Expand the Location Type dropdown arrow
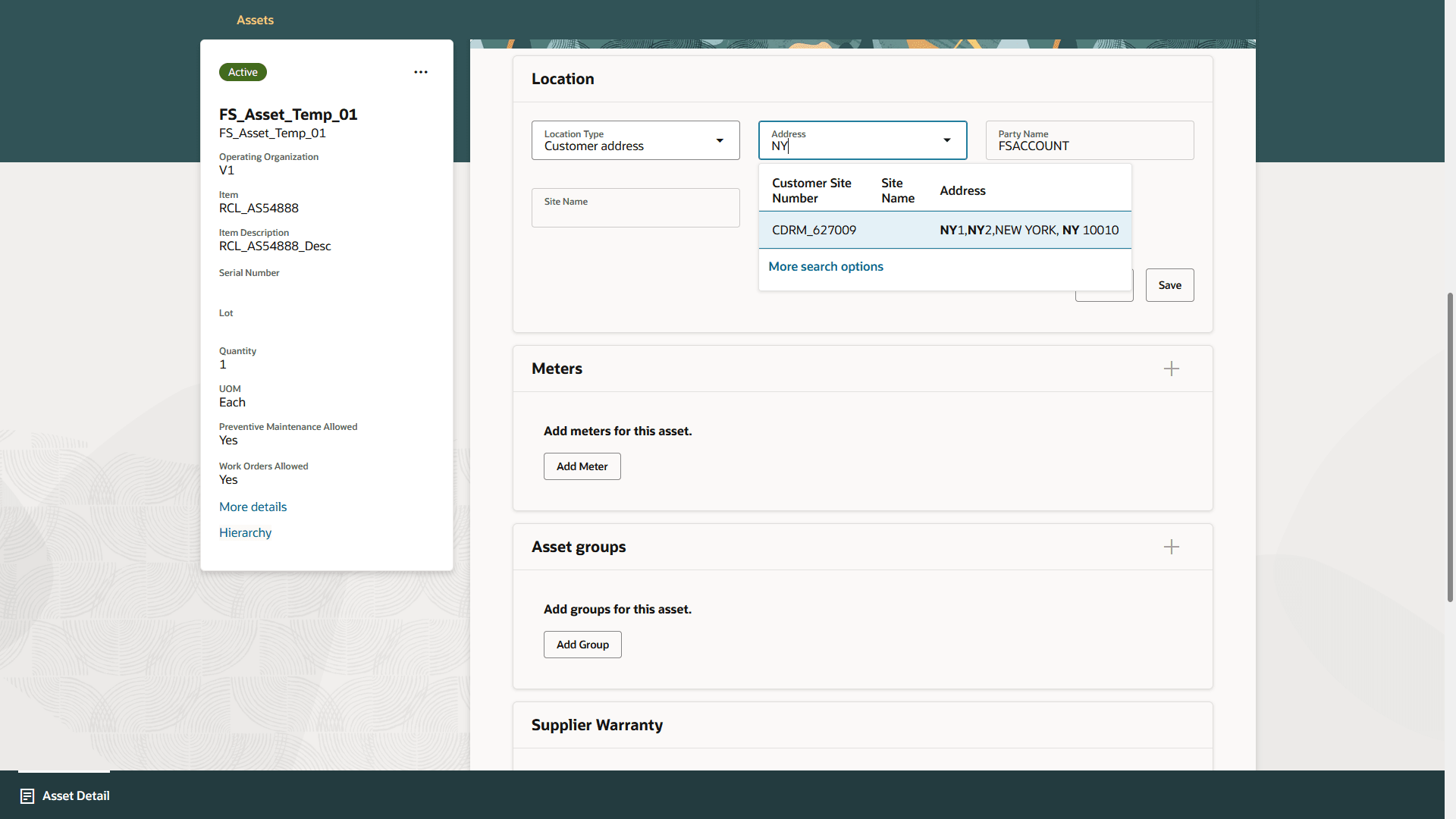The height and width of the screenshot is (819, 1456). pyautogui.click(x=720, y=140)
